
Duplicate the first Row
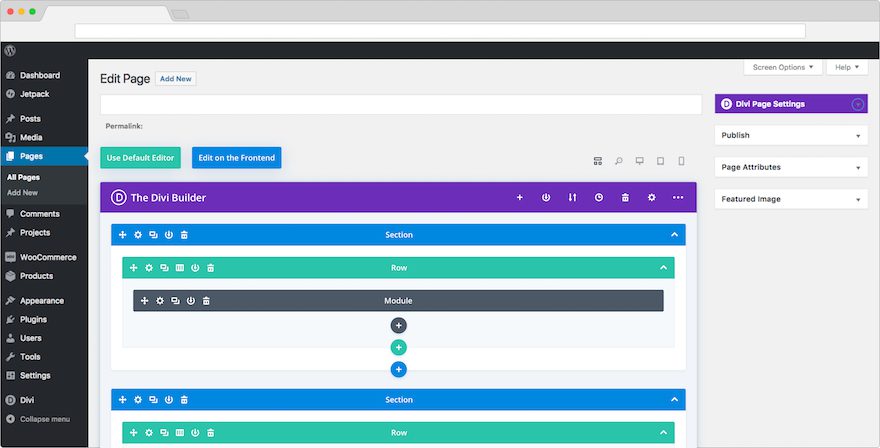pyautogui.click(x=164, y=268)
